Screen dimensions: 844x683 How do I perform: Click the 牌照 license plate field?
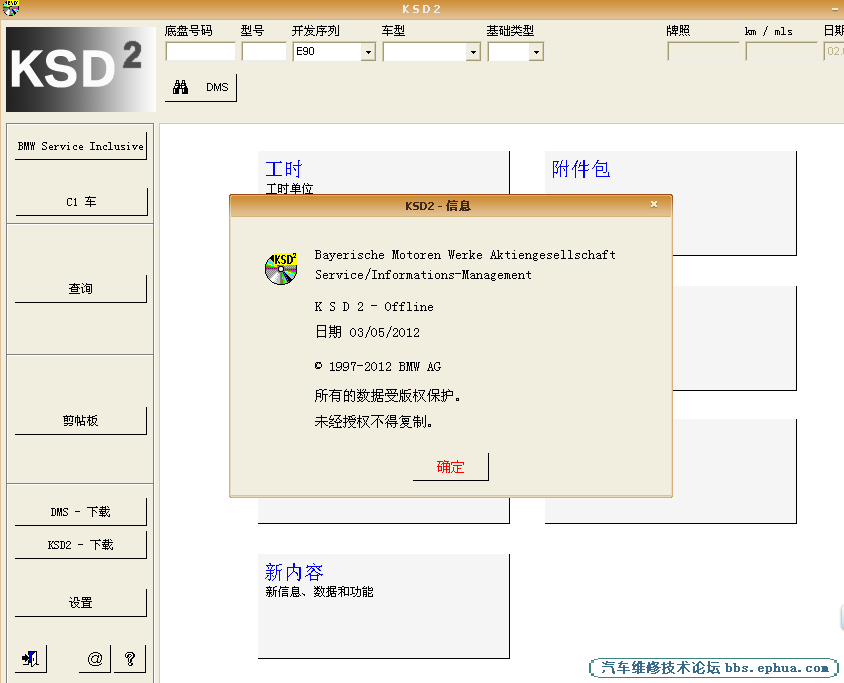tap(704, 52)
